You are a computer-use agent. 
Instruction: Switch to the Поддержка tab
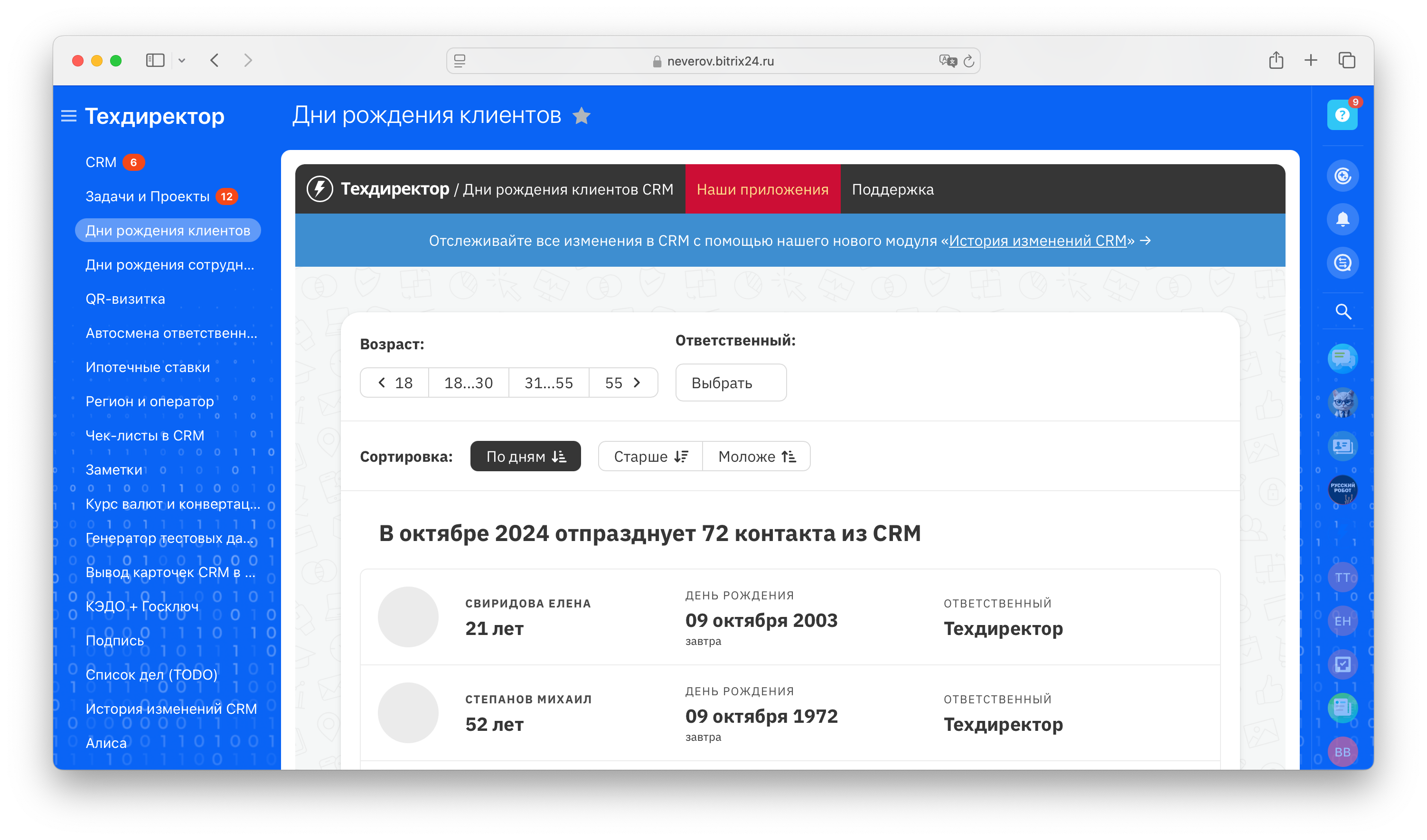(892, 189)
